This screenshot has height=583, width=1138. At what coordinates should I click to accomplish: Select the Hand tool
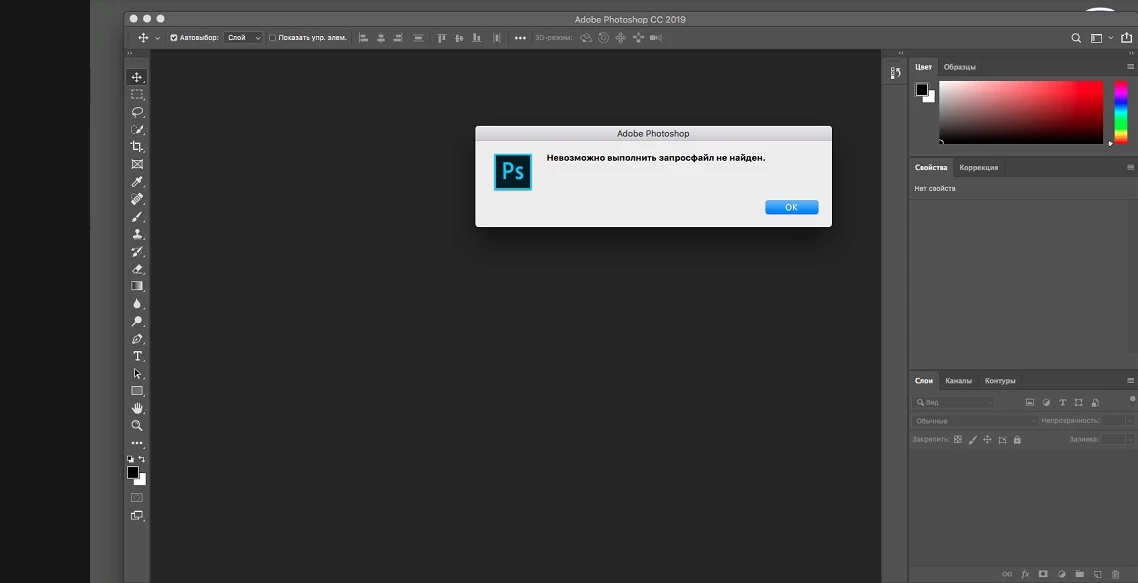pyautogui.click(x=136, y=408)
